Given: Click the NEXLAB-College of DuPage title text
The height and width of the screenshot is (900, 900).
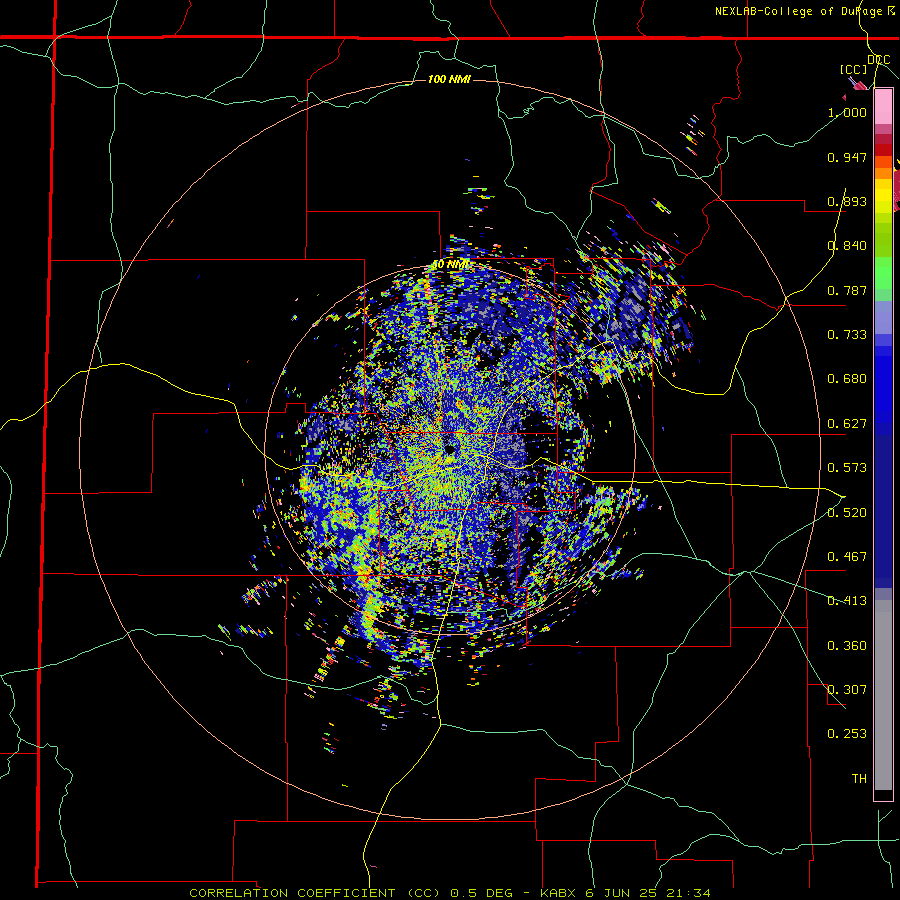Looking at the screenshot, I should click(798, 11).
